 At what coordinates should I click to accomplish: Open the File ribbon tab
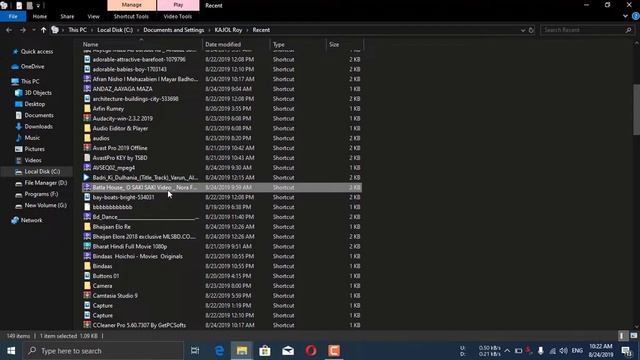[x=13, y=16]
